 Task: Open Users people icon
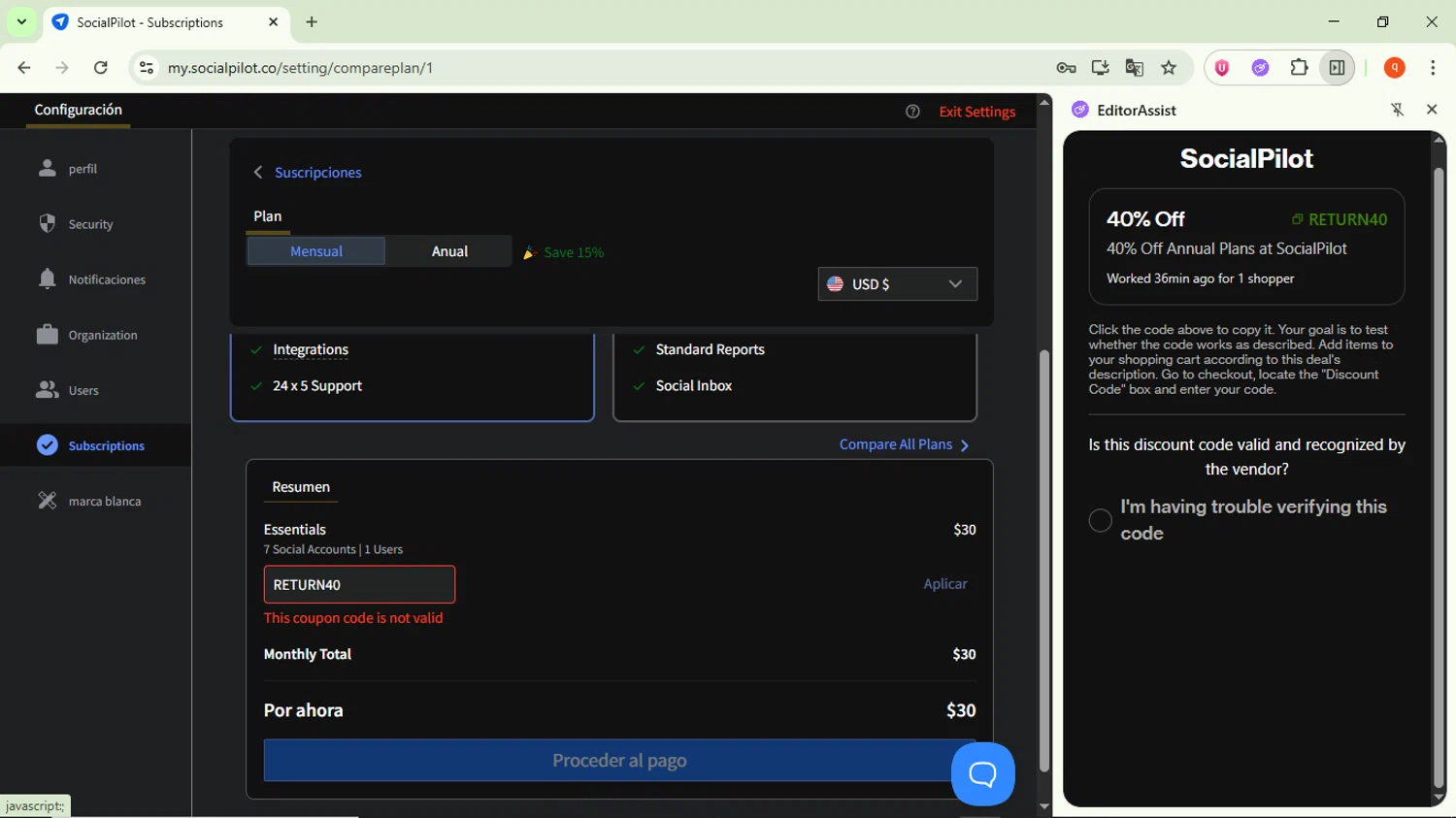pos(47,390)
